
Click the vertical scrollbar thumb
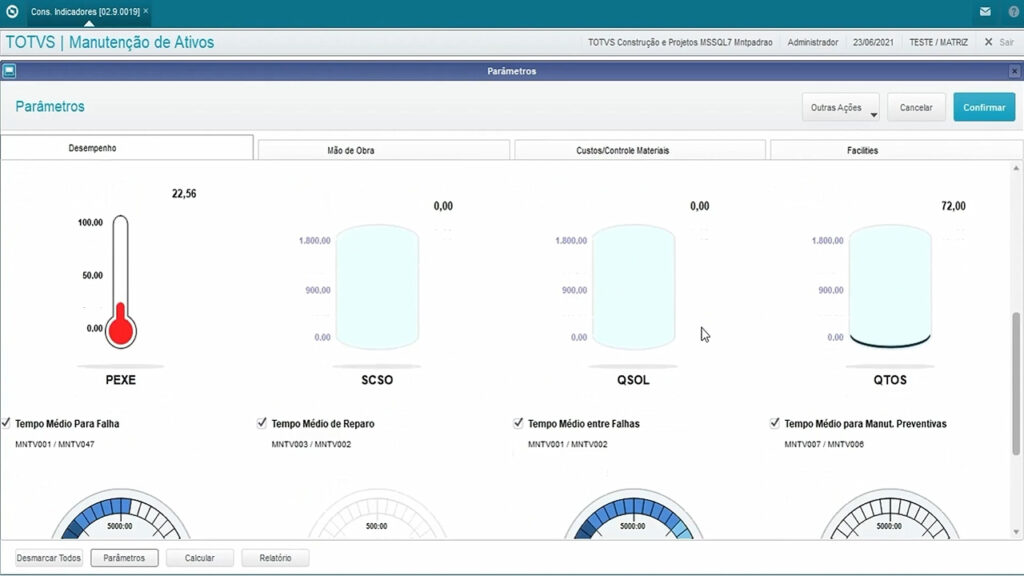[x=1016, y=383]
